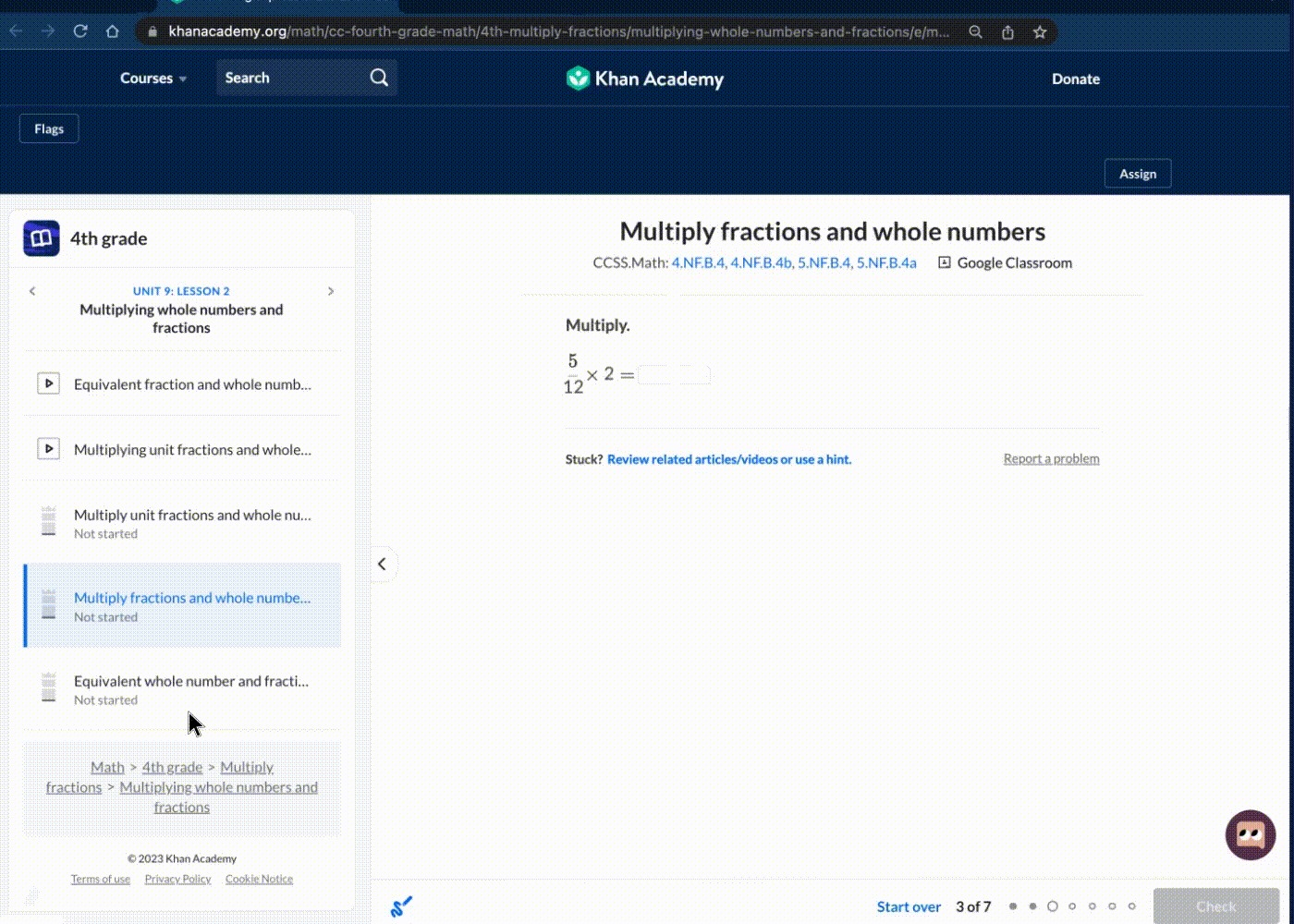
Task: Open Cookie Notice link
Action: pyautogui.click(x=259, y=879)
